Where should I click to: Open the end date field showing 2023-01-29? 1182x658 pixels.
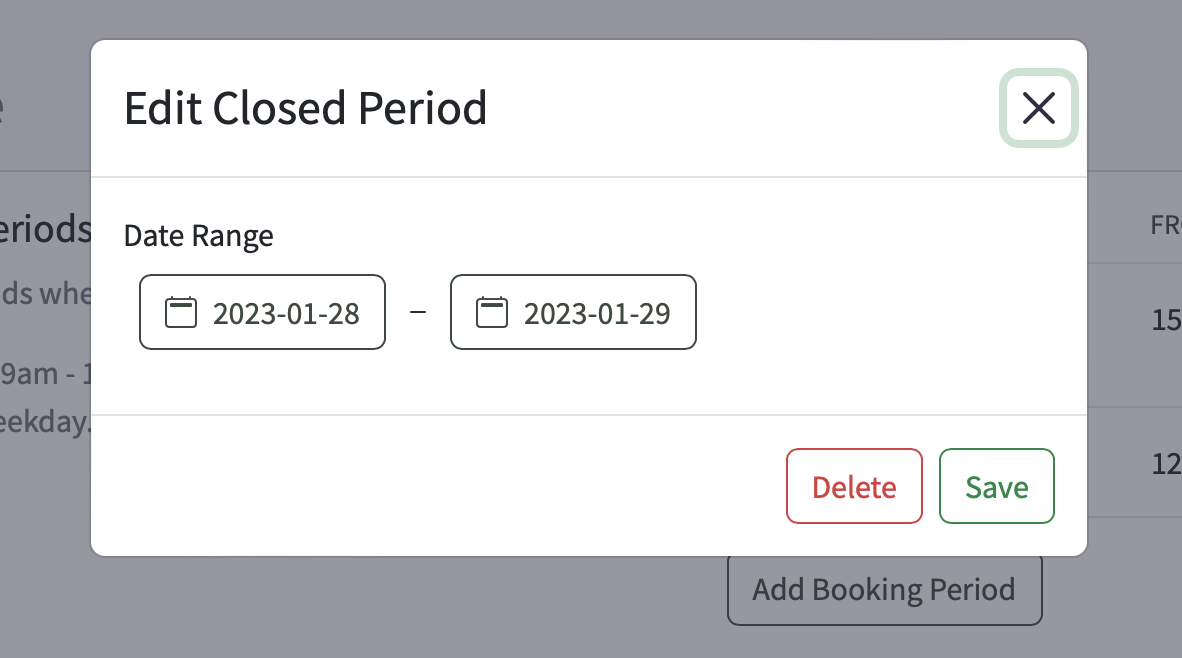pyautogui.click(x=573, y=311)
